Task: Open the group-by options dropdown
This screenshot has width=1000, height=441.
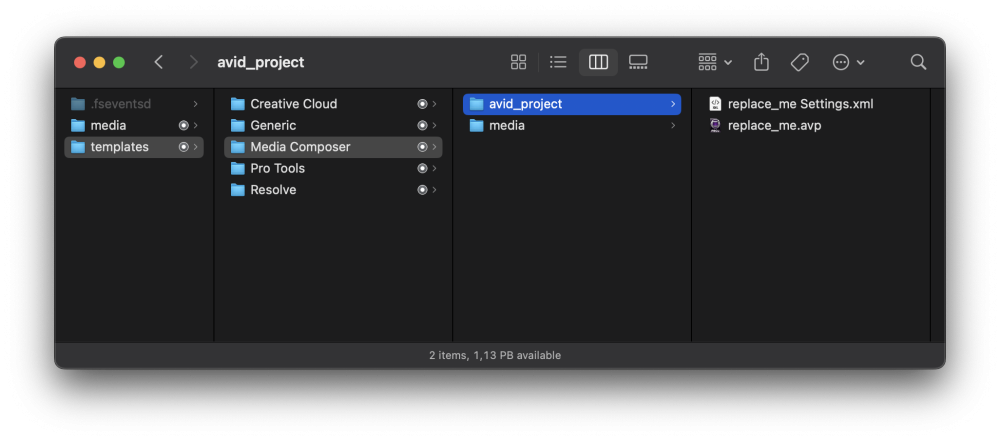Action: [x=715, y=62]
